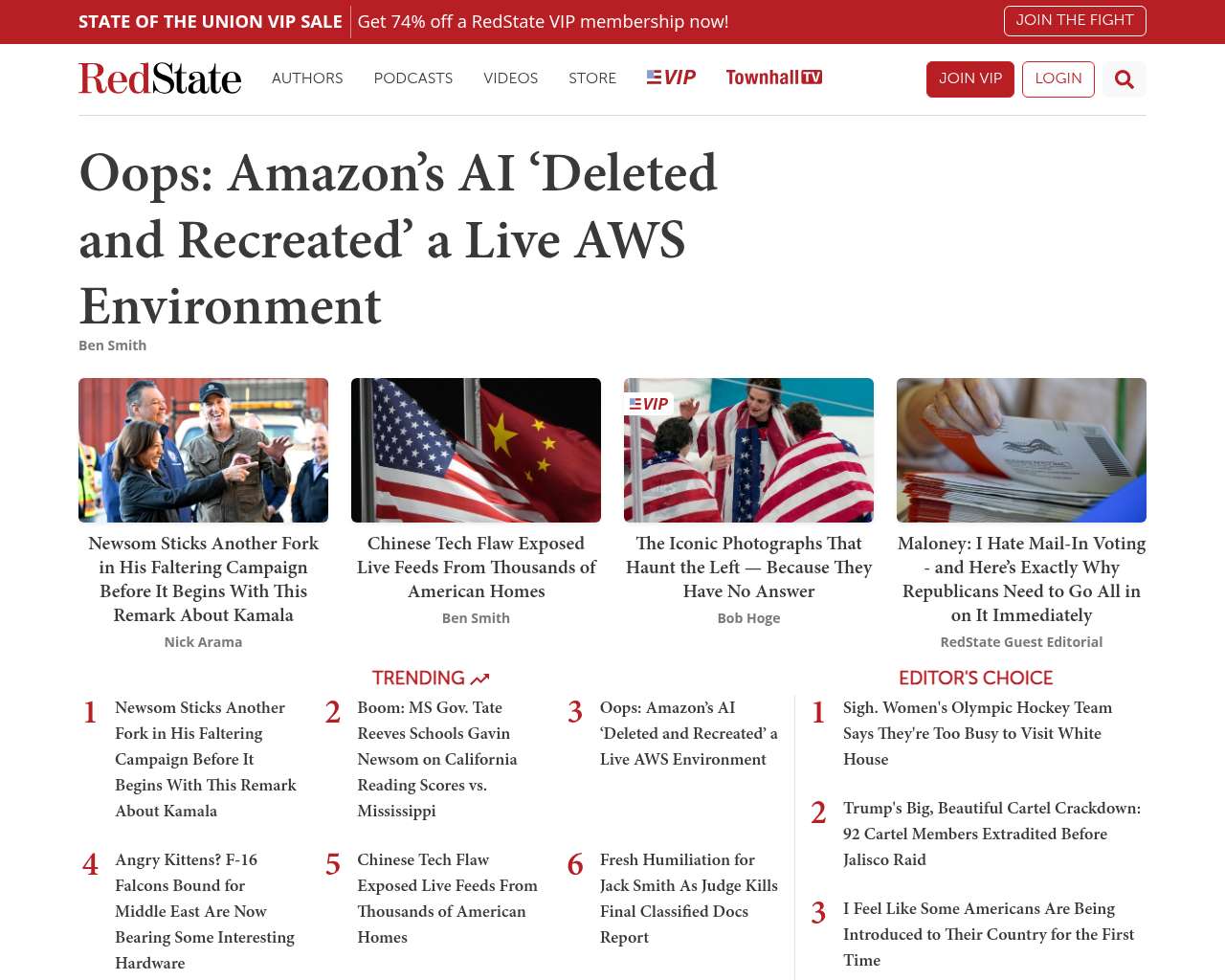Open the mail-in ballot photo thumbnail
1225x980 pixels.
click(1021, 450)
